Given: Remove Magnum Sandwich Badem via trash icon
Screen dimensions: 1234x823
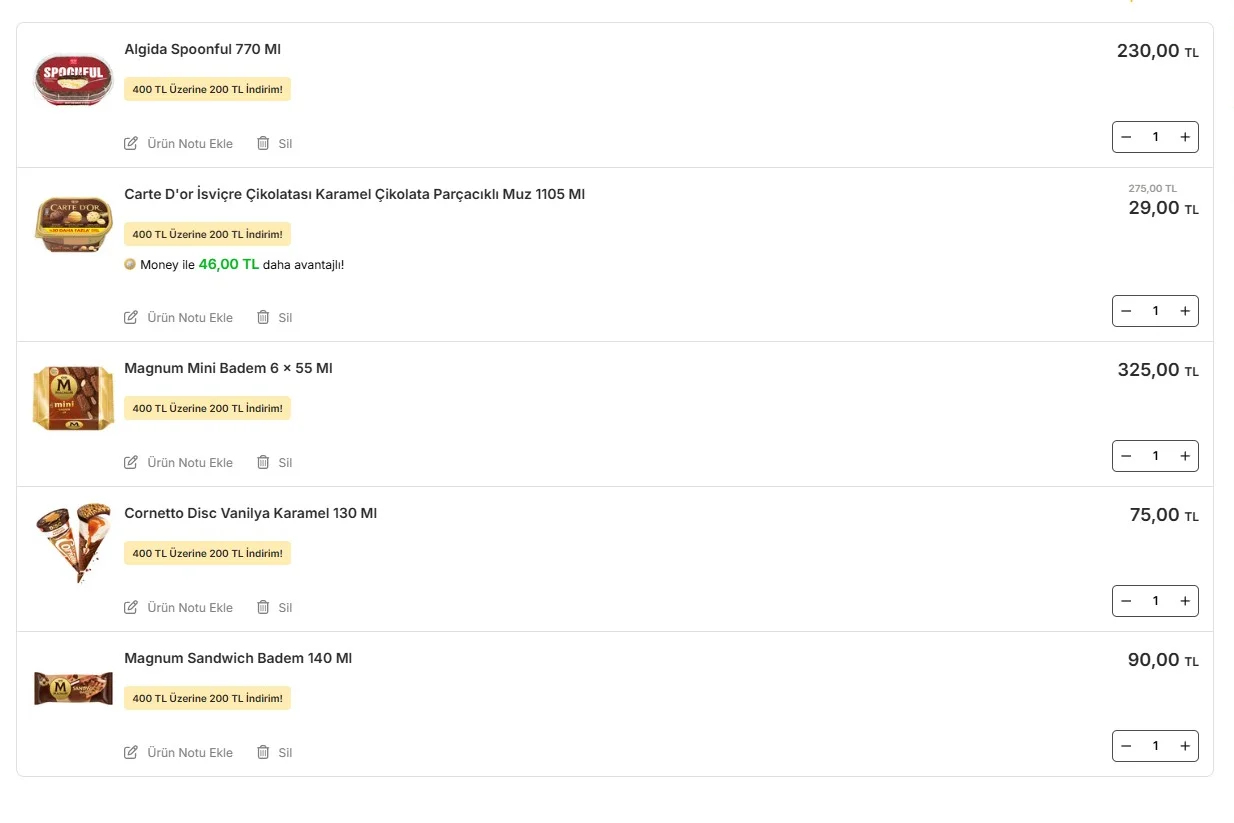Looking at the screenshot, I should tap(263, 752).
